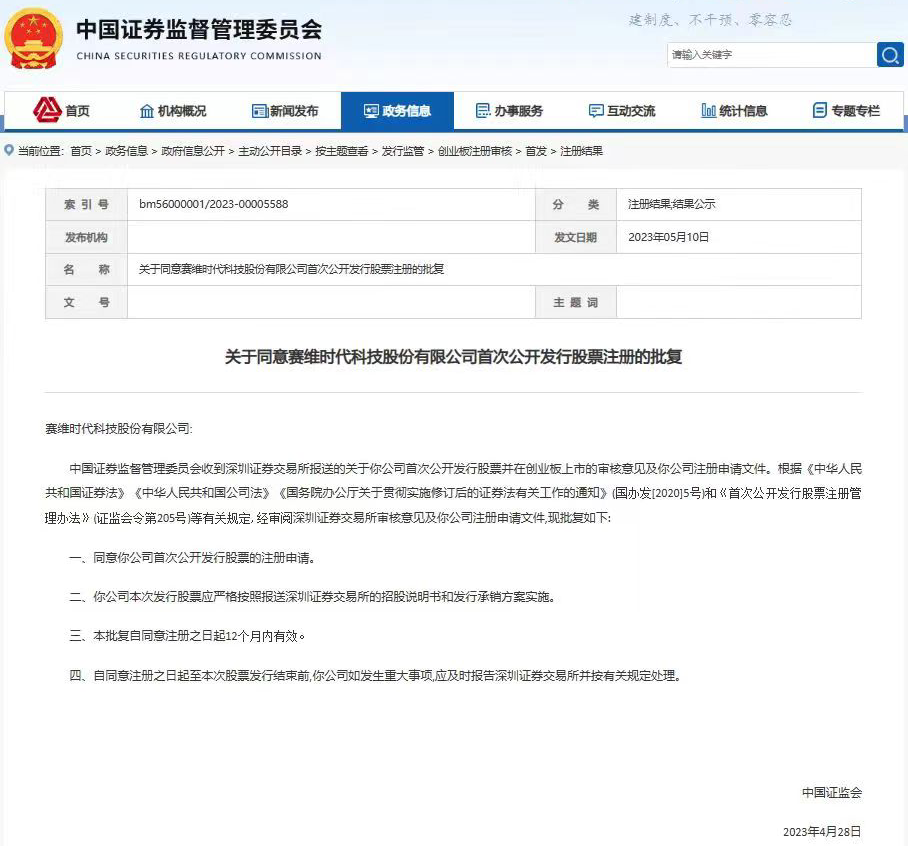Click the magnifier search button
908x846 pixels.
coord(889,55)
